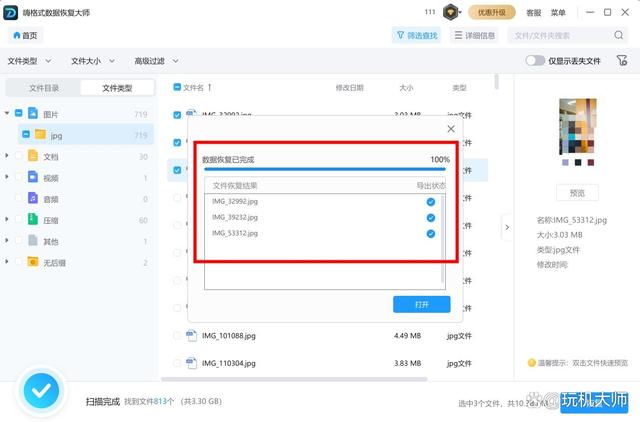Show 详细信息 detail view
This screenshot has width=640, height=422.
(474, 36)
